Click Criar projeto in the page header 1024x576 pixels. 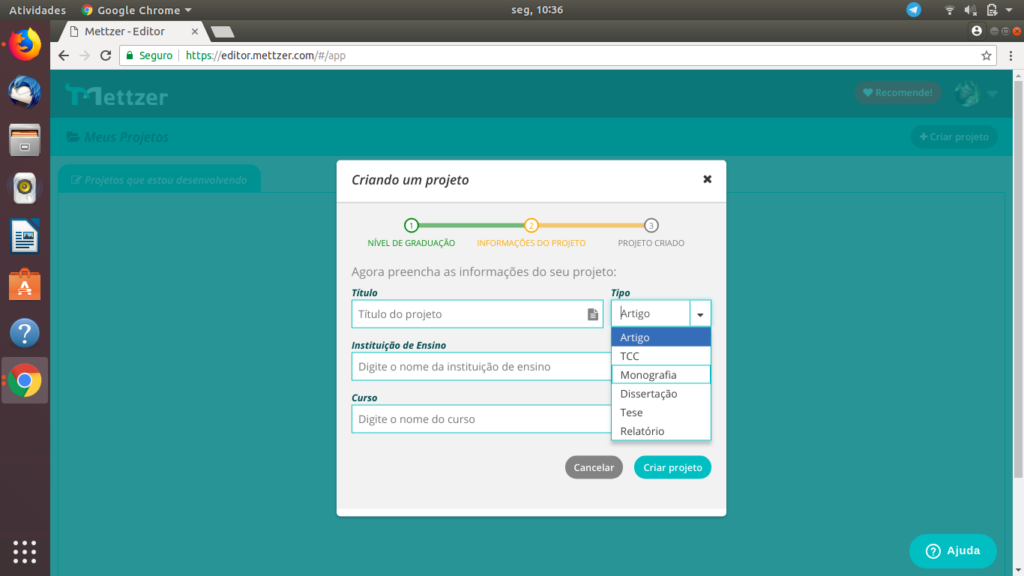[954, 136]
